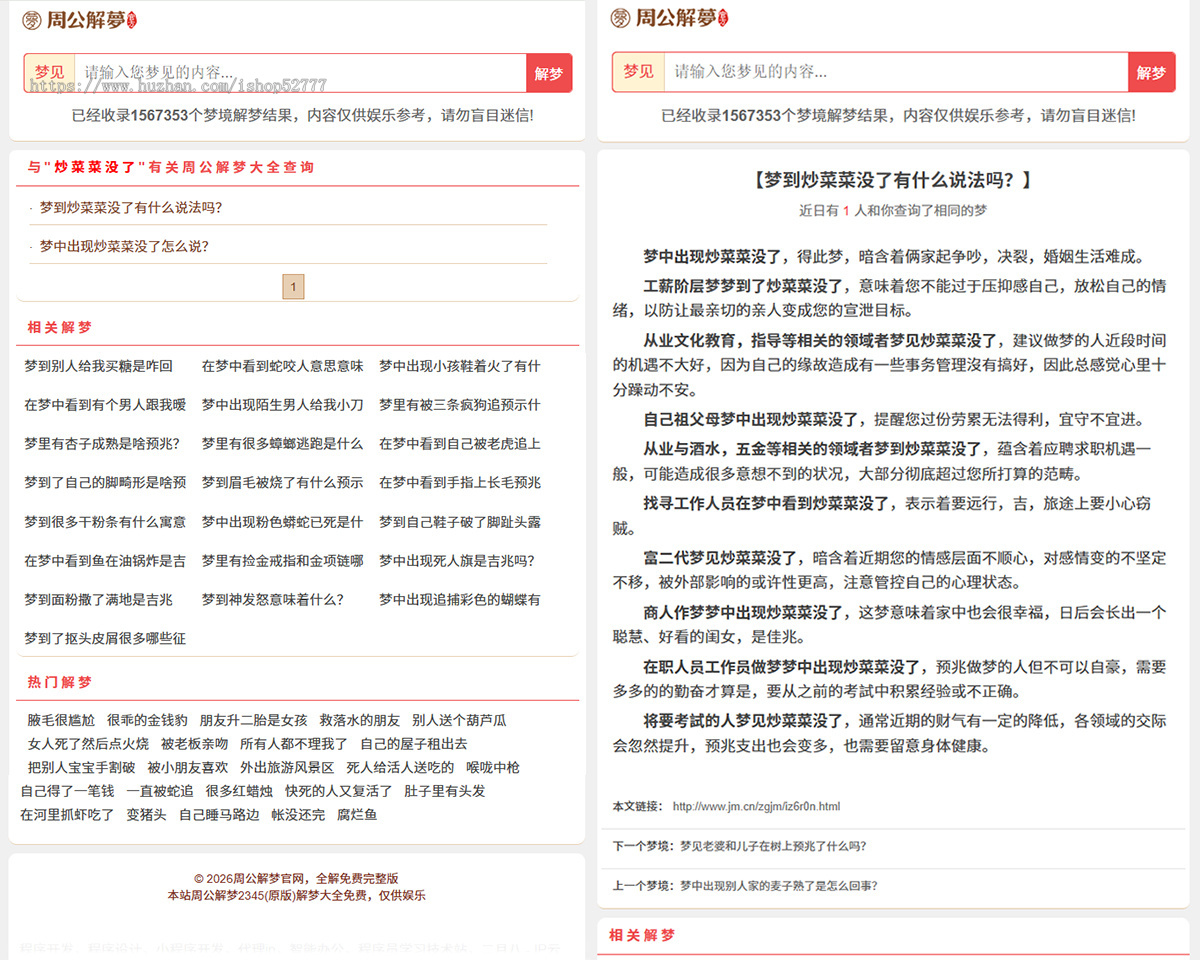
Task: Open link 梦中出现小孩鞋着火了有什
Action: (459, 366)
